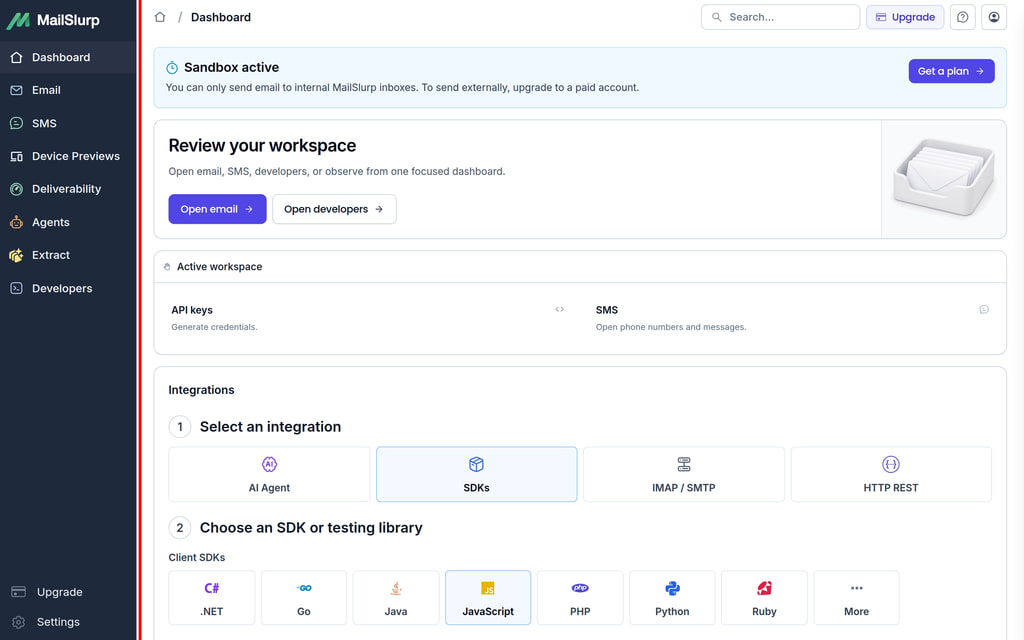Open Settings in the sidebar
The width and height of the screenshot is (1024, 640).
(68, 622)
